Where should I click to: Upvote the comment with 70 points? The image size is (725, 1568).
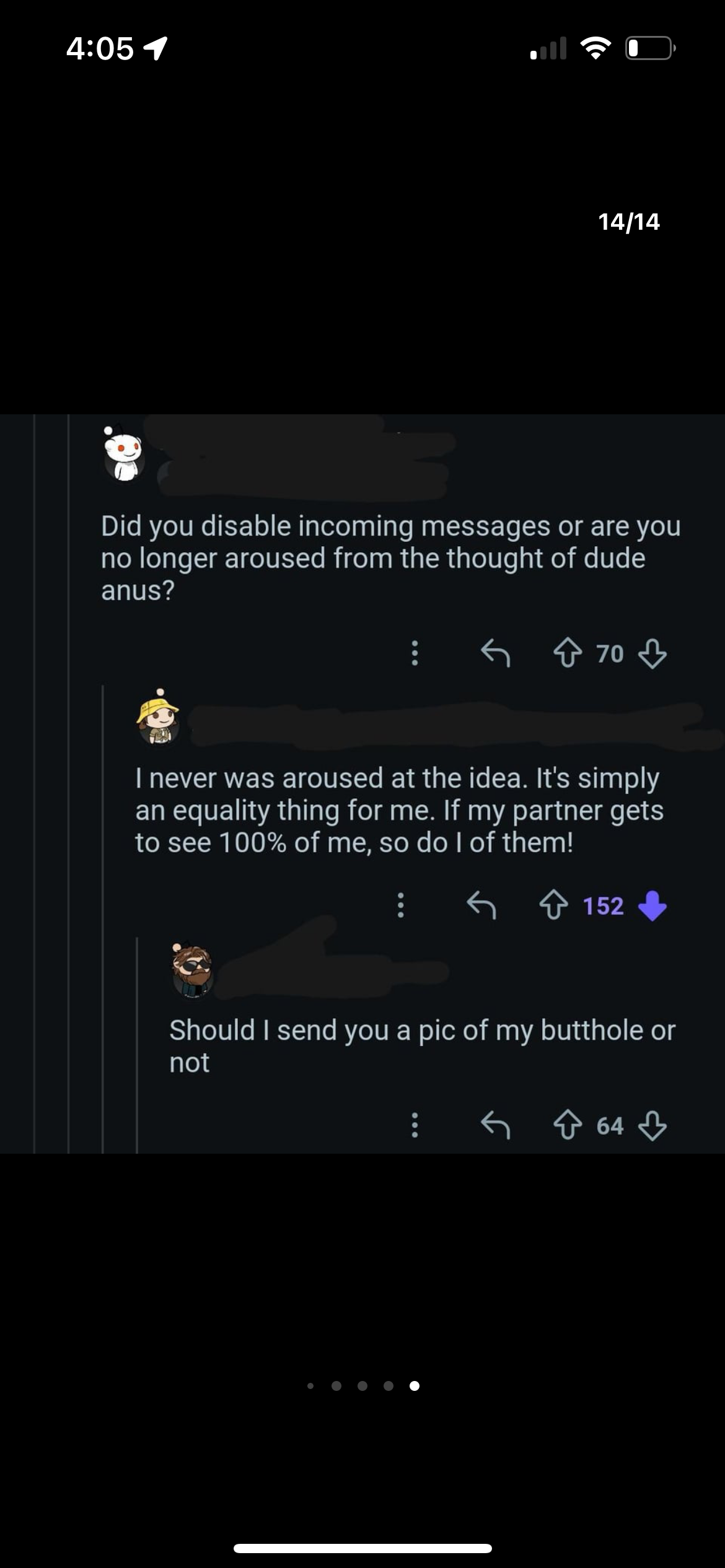coord(567,653)
